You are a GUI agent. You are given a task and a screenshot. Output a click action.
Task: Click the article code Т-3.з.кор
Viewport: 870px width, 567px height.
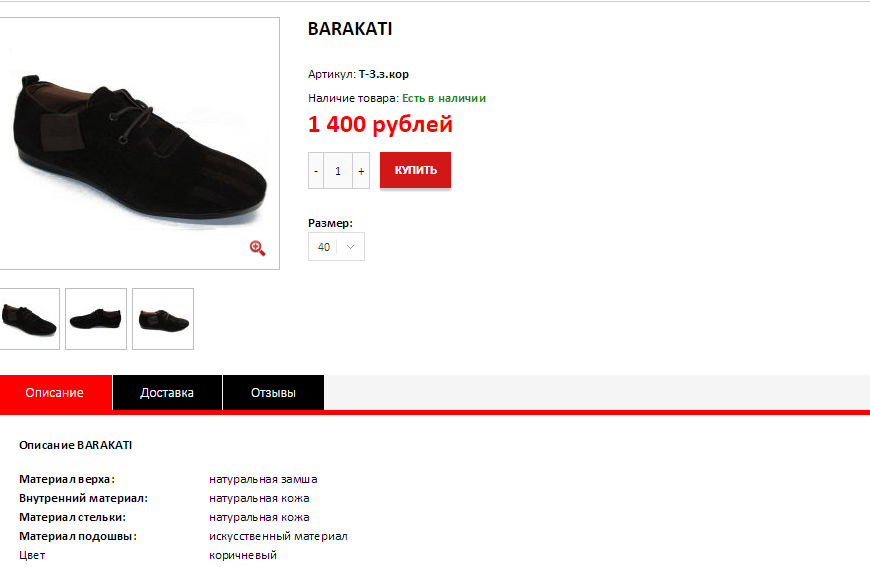click(384, 74)
